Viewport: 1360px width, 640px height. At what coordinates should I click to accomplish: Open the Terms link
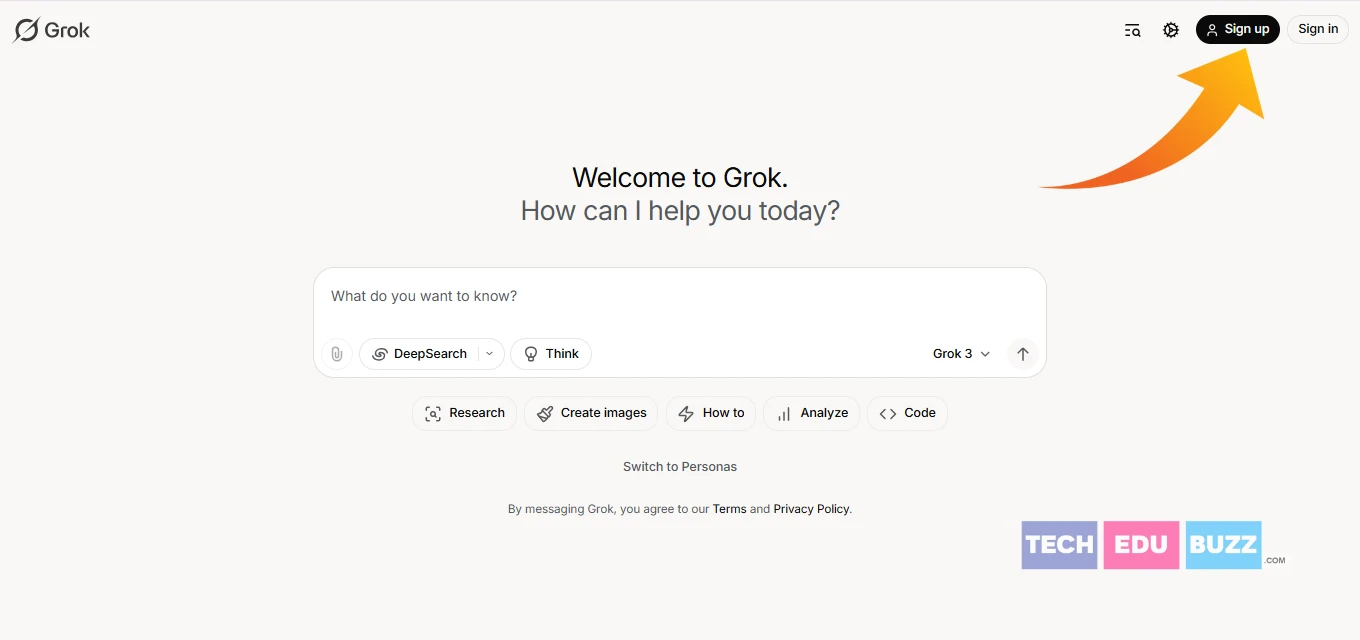pos(729,509)
